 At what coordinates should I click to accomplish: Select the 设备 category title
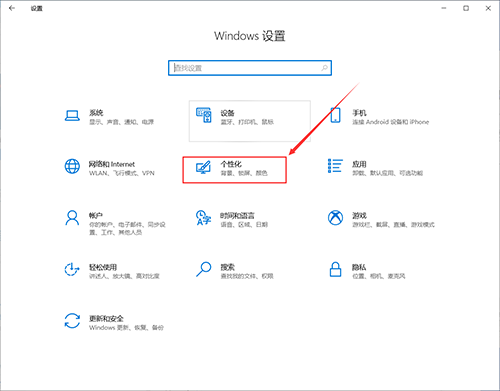pyautogui.click(x=227, y=113)
